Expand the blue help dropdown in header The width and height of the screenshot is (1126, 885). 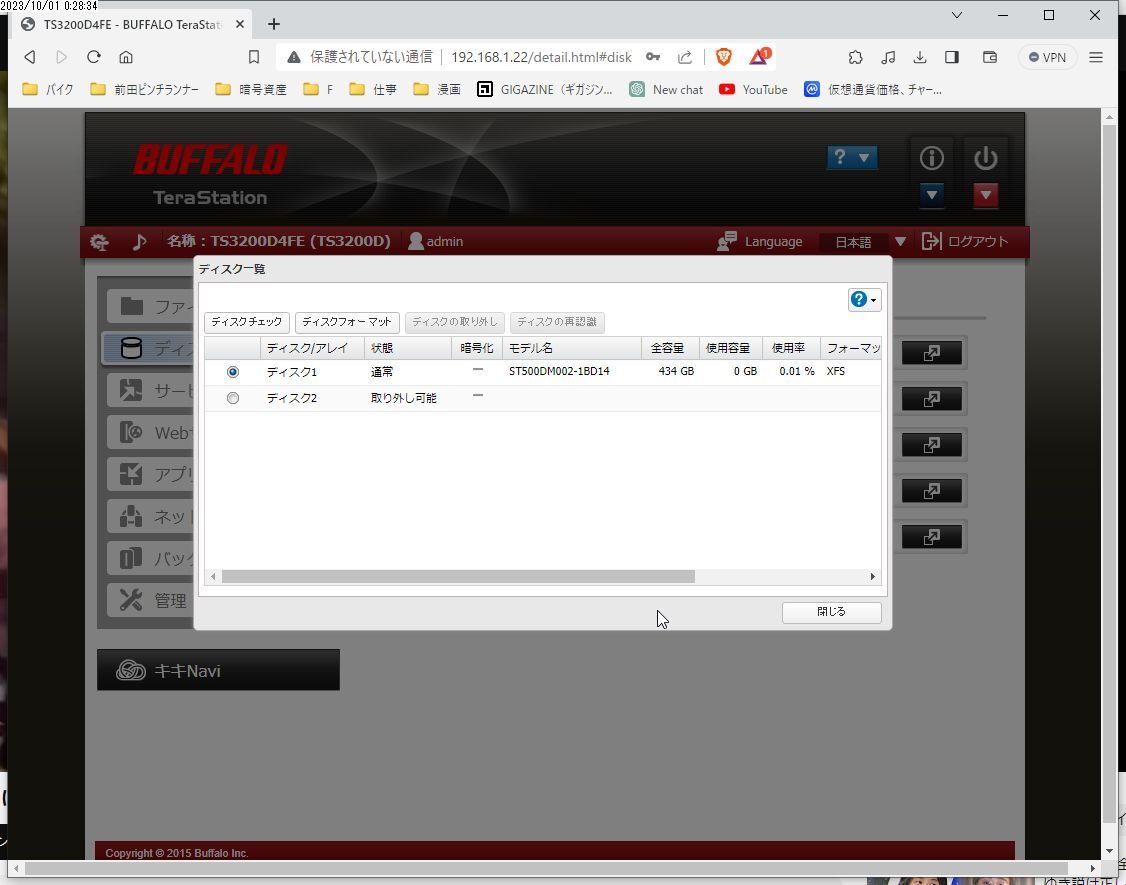pyautogui.click(x=852, y=157)
